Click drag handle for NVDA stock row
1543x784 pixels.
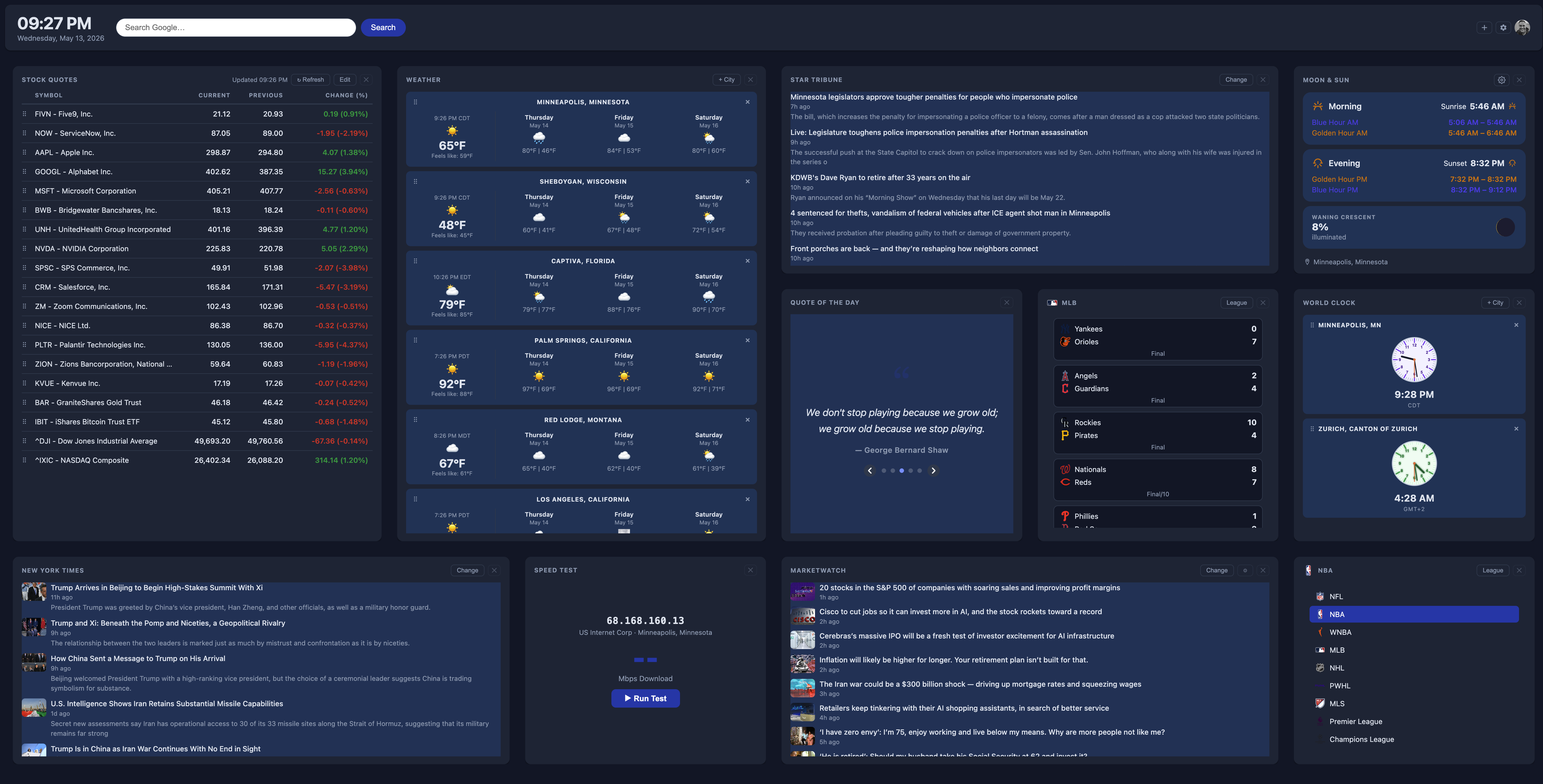pos(25,249)
